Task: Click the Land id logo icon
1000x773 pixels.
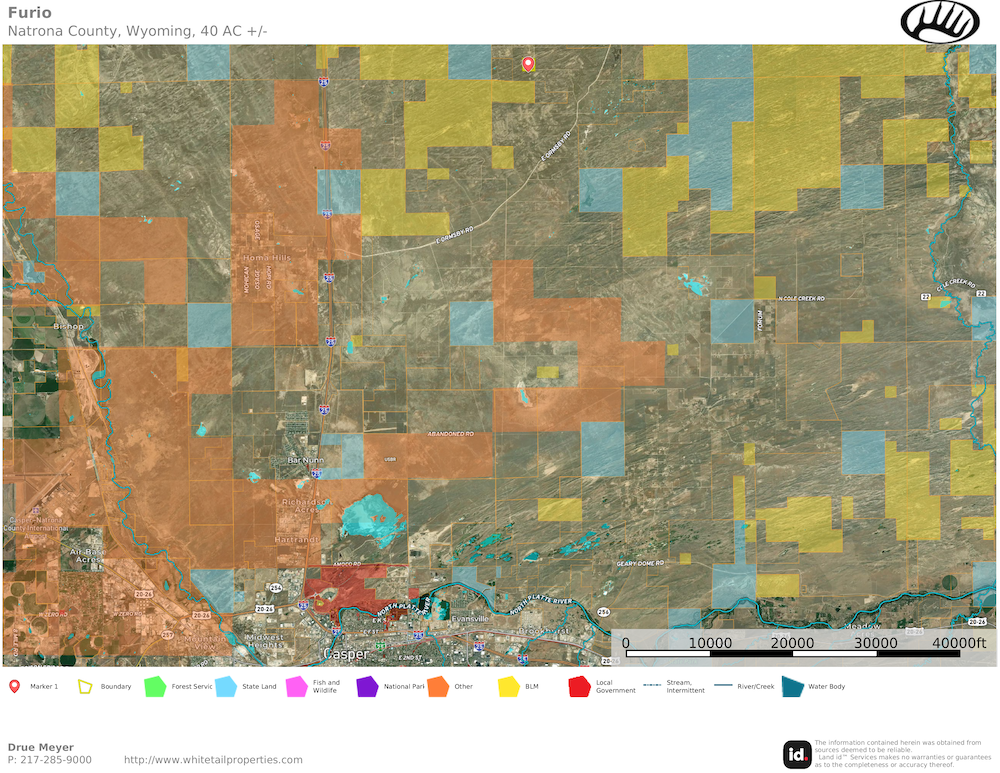Action: click(x=797, y=754)
